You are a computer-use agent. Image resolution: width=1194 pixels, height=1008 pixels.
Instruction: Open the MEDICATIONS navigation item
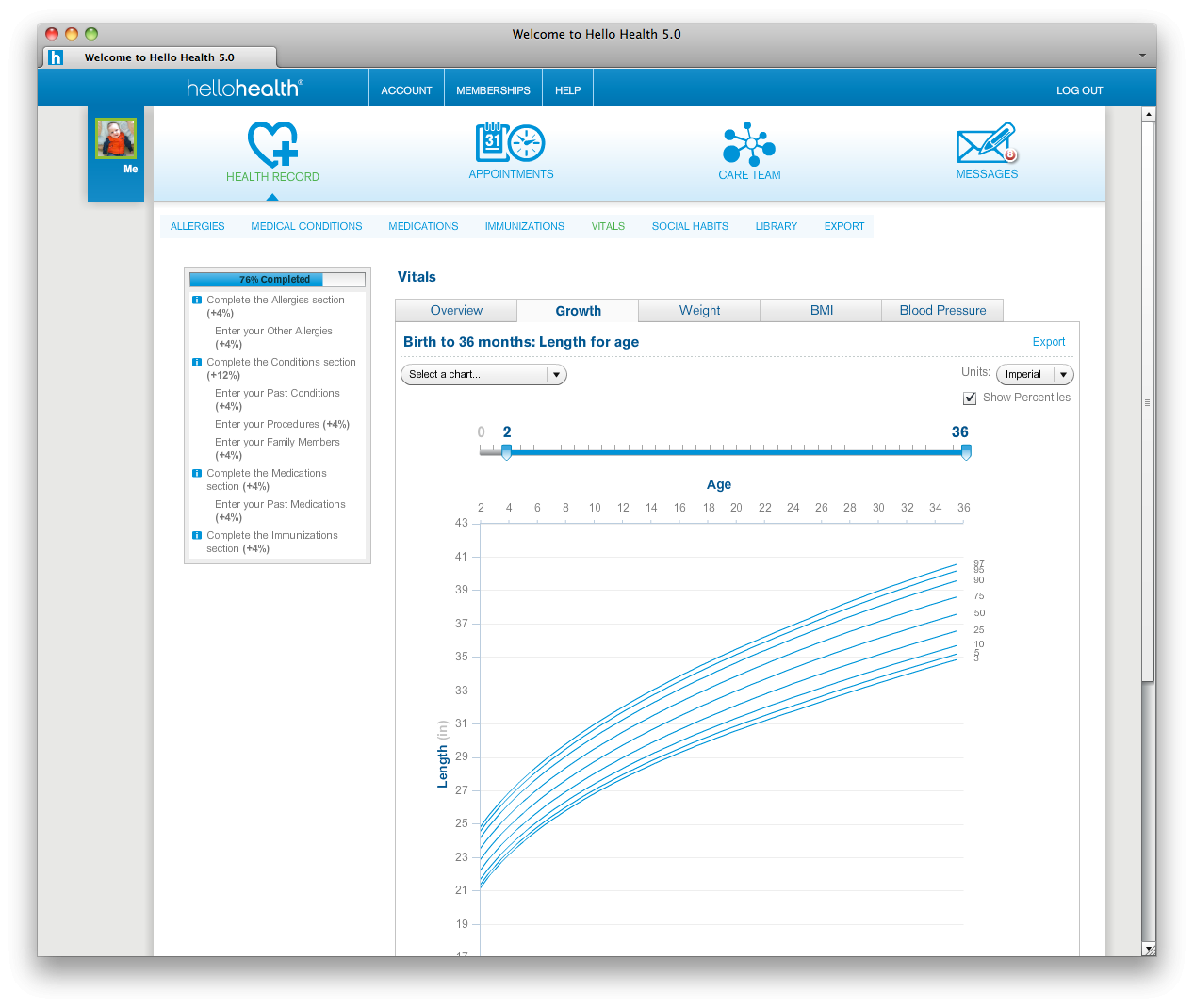click(422, 226)
